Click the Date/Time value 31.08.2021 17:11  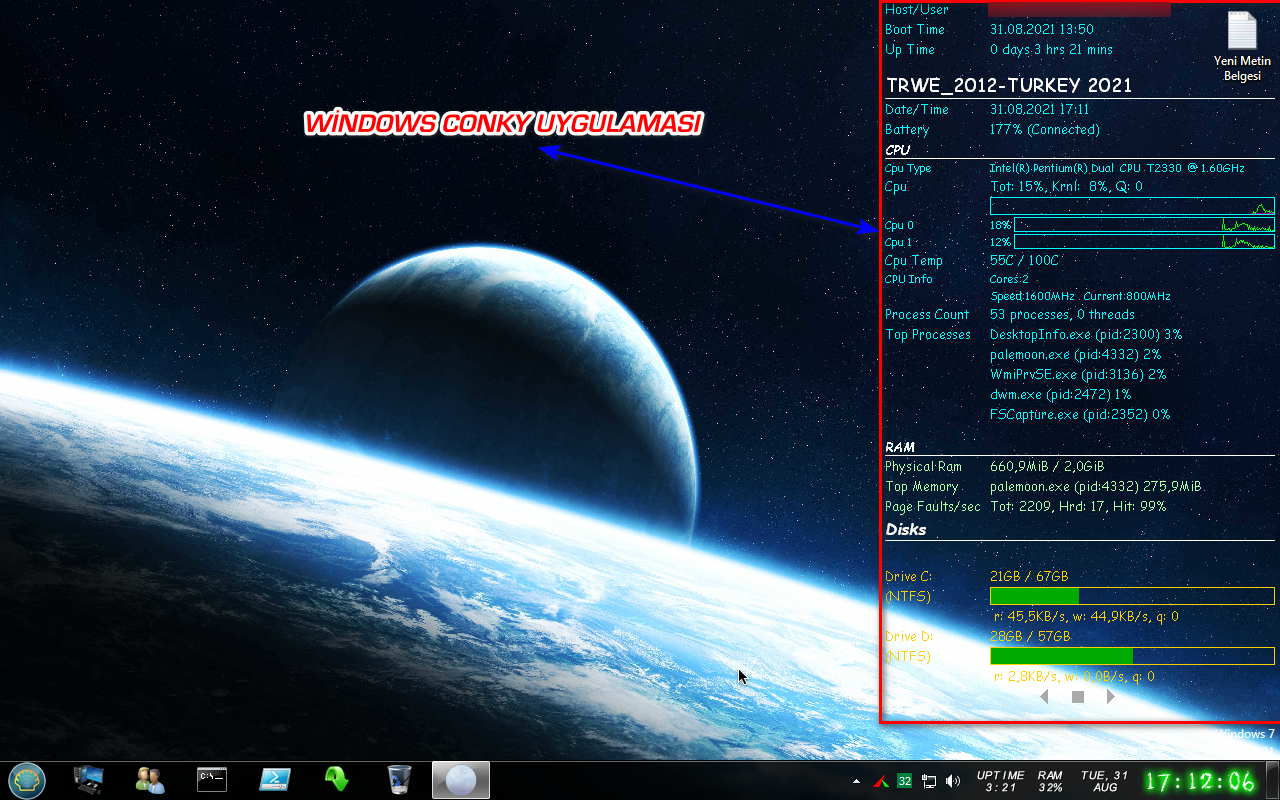[x=1040, y=109]
